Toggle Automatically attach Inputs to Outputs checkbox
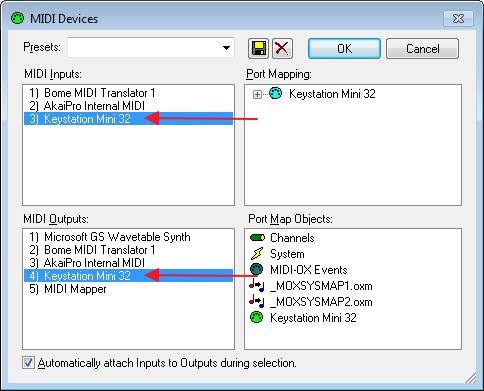This screenshot has width=484, height=391. (28, 363)
